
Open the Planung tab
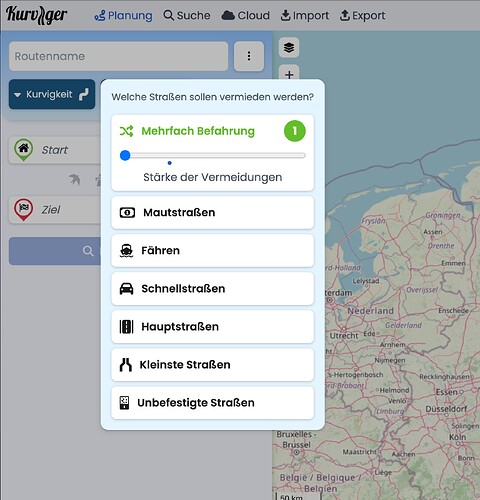123,16
